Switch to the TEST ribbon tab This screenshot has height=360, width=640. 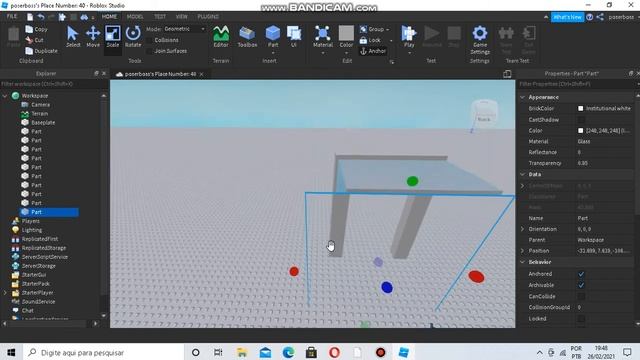(160, 17)
